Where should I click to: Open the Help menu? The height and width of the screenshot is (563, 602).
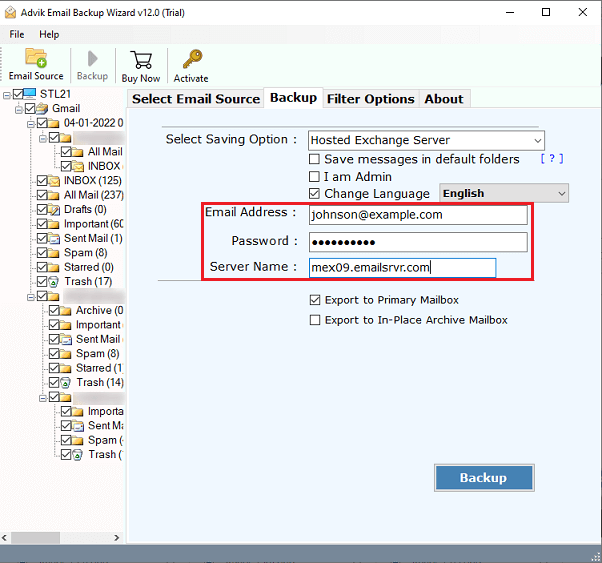[x=49, y=35]
